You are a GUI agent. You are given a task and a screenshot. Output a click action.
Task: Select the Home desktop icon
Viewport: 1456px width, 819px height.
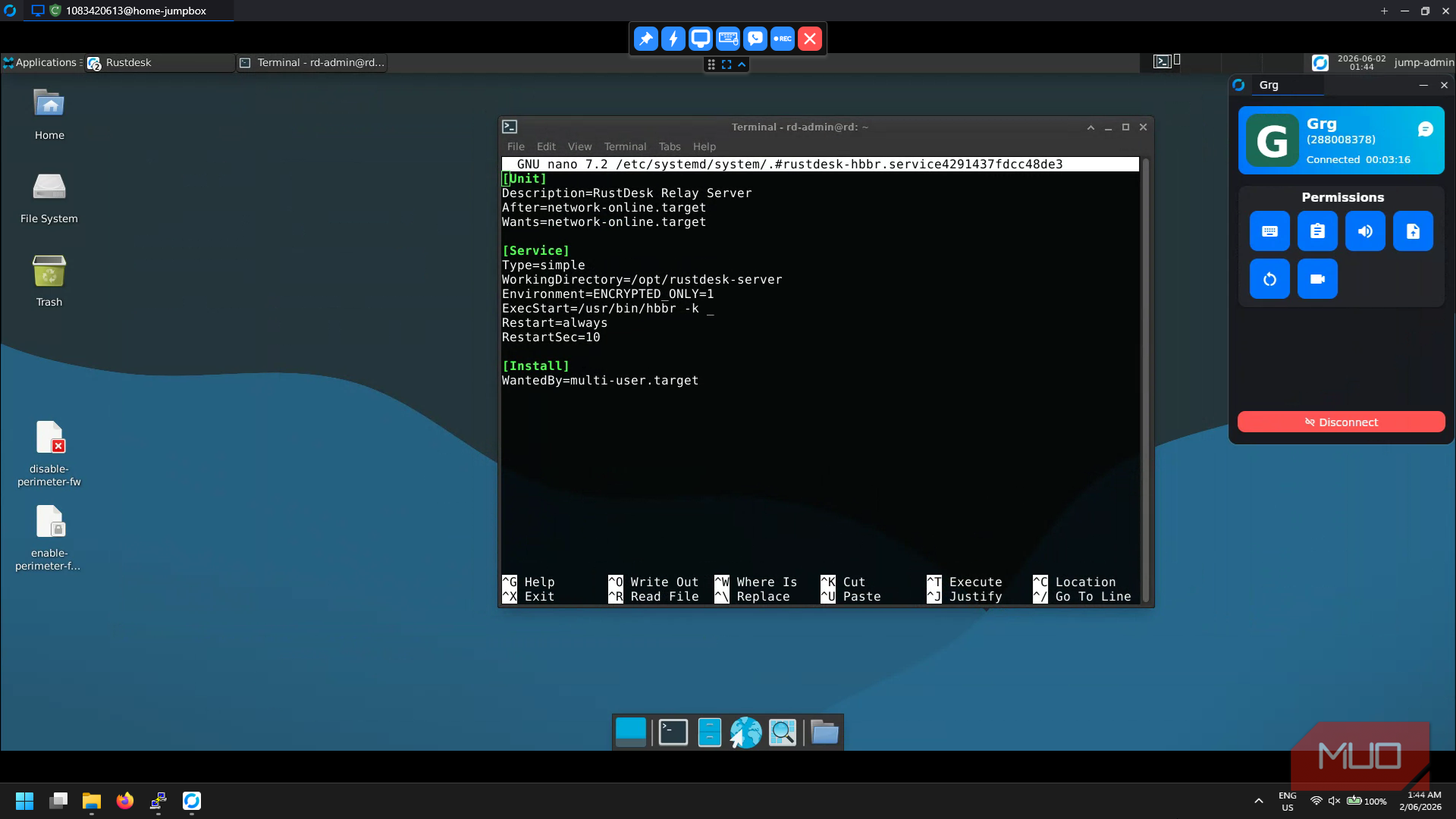[49, 114]
